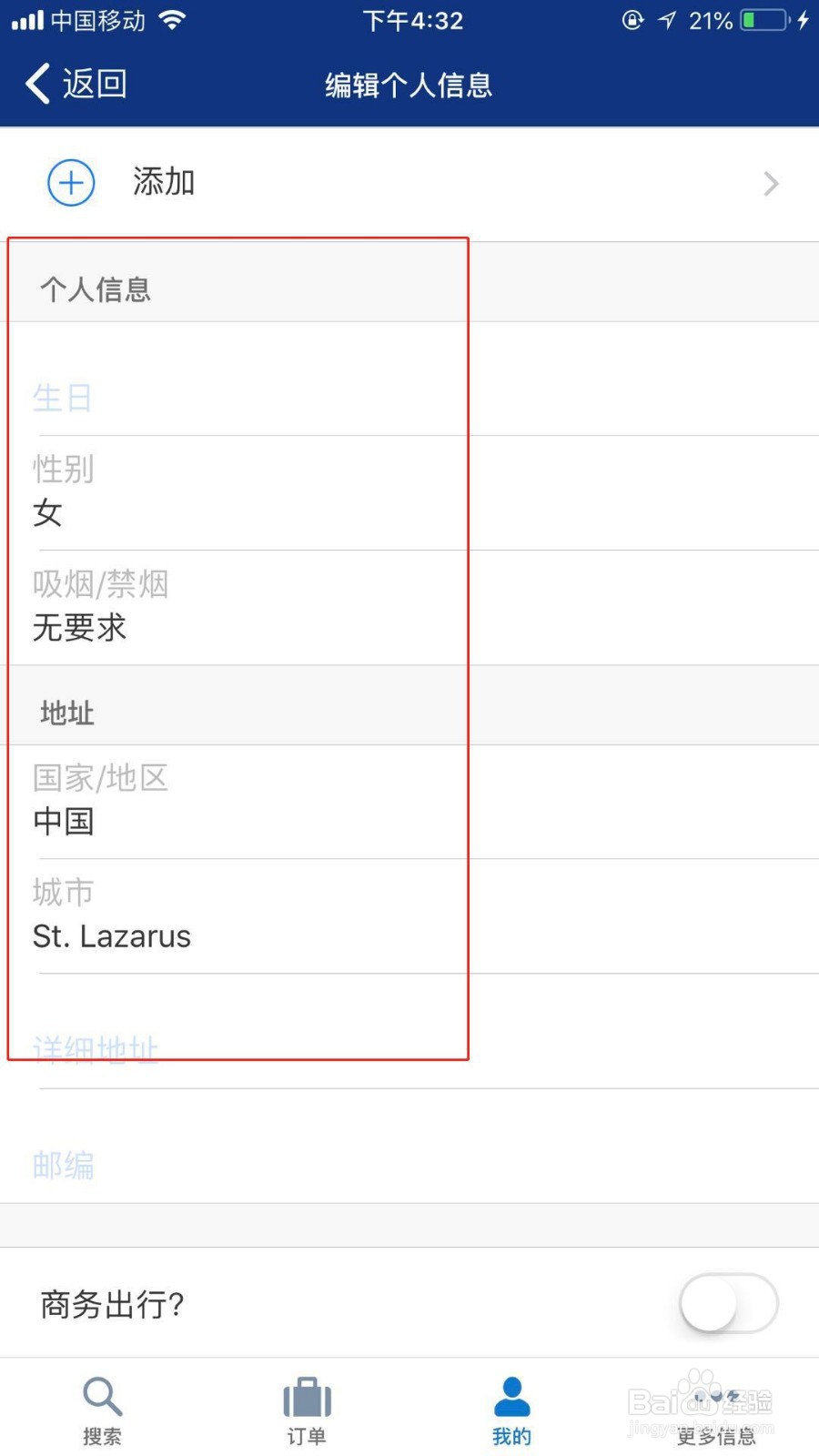Image resolution: width=819 pixels, height=1456 pixels.
Task: Open the Orders suitcase icon
Action: coord(307,1397)
